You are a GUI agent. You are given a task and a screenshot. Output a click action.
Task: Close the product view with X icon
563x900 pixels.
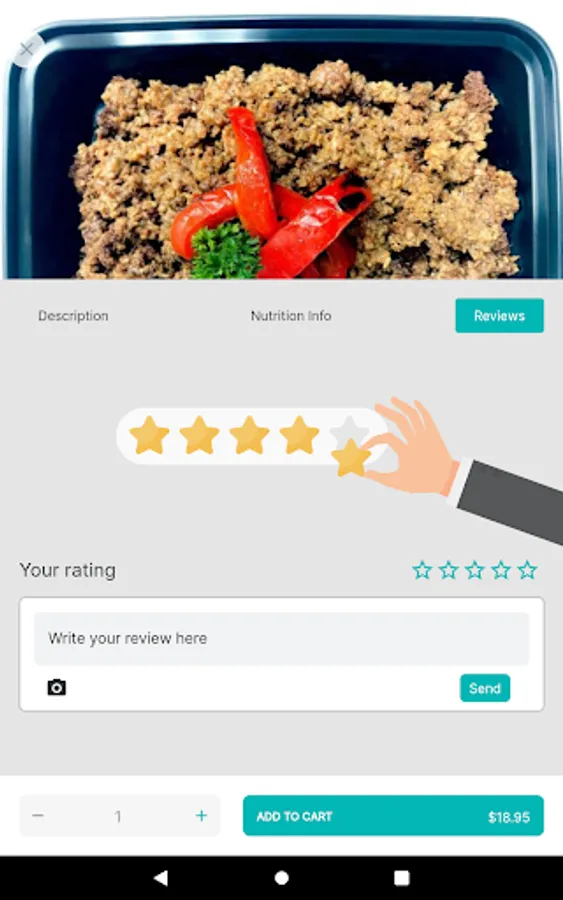26,50
